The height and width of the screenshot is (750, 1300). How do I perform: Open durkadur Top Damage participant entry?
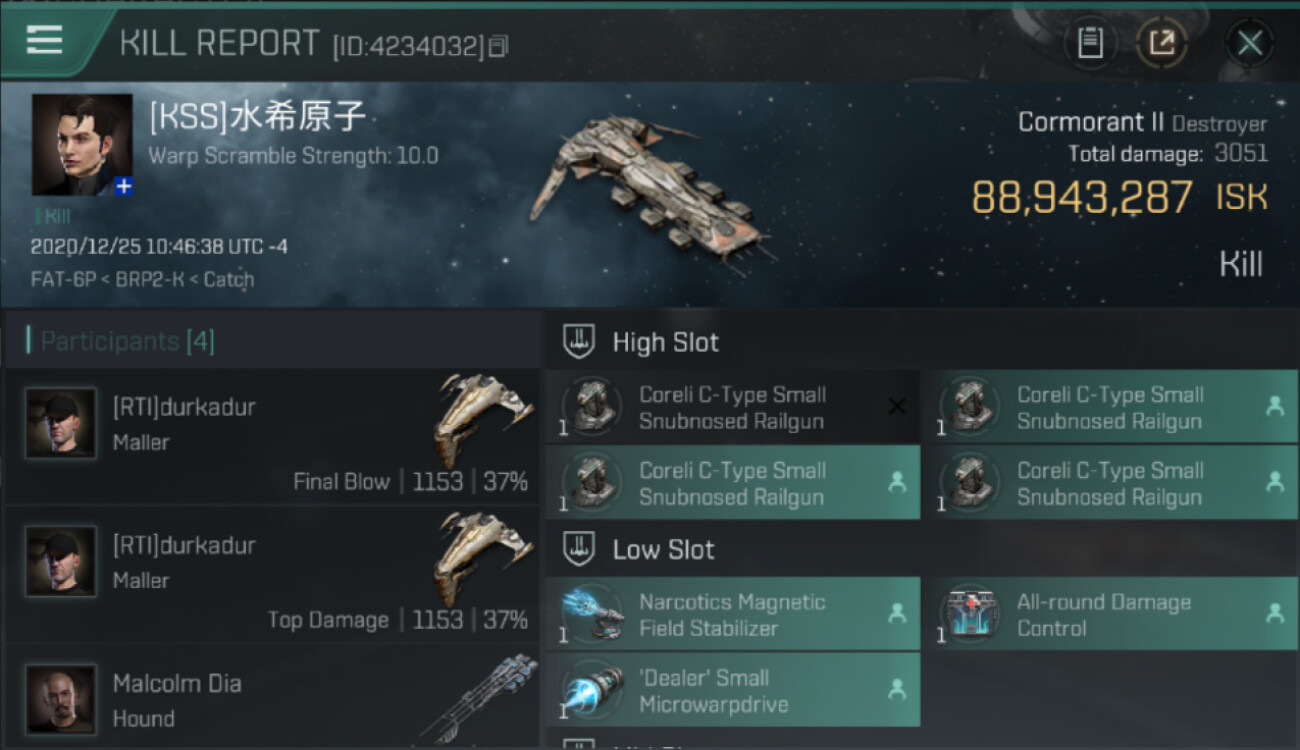272,575
